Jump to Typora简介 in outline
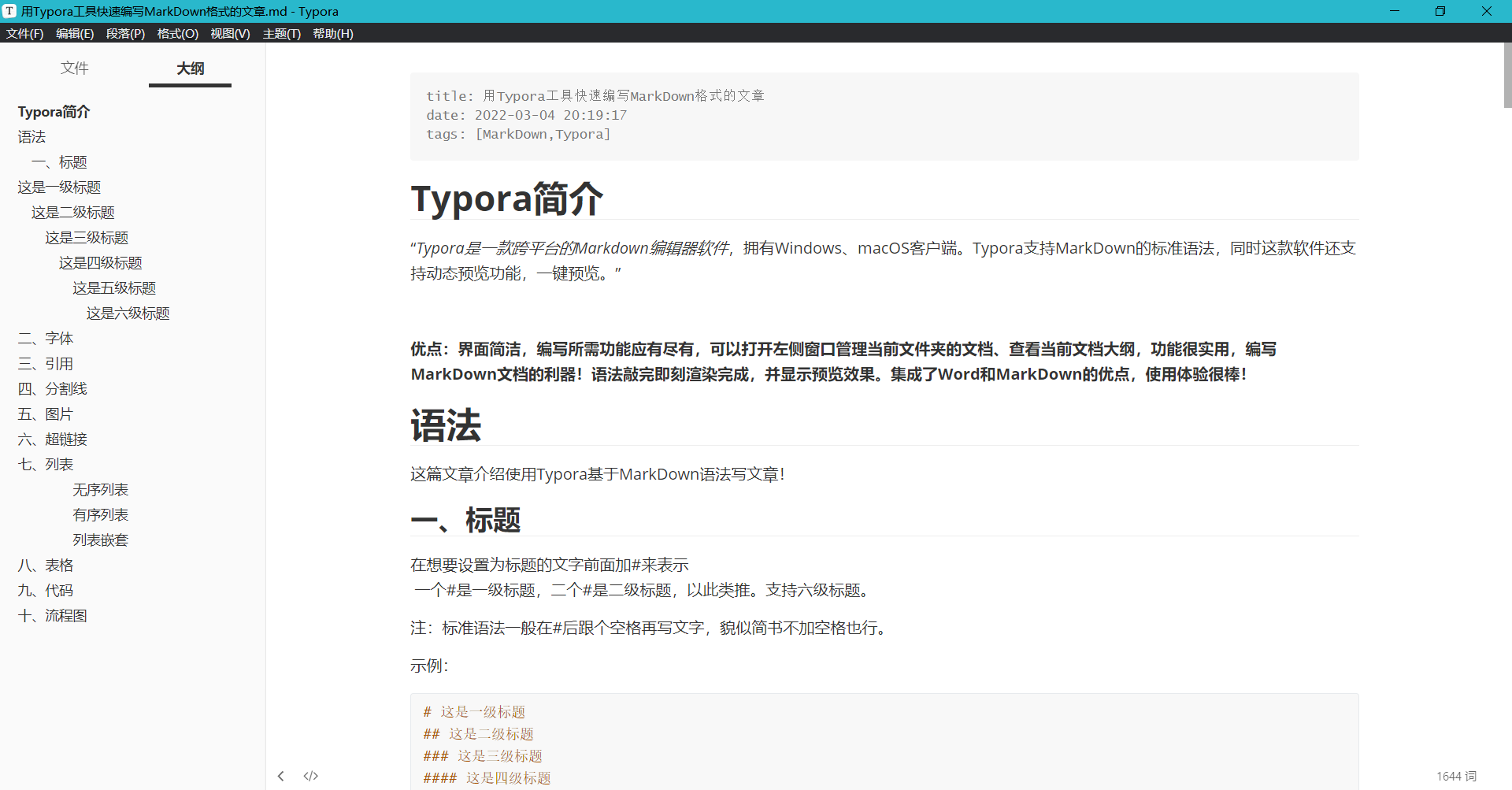Image resolution: width=1512 pixels, height=790 pixels. point(54,112)
